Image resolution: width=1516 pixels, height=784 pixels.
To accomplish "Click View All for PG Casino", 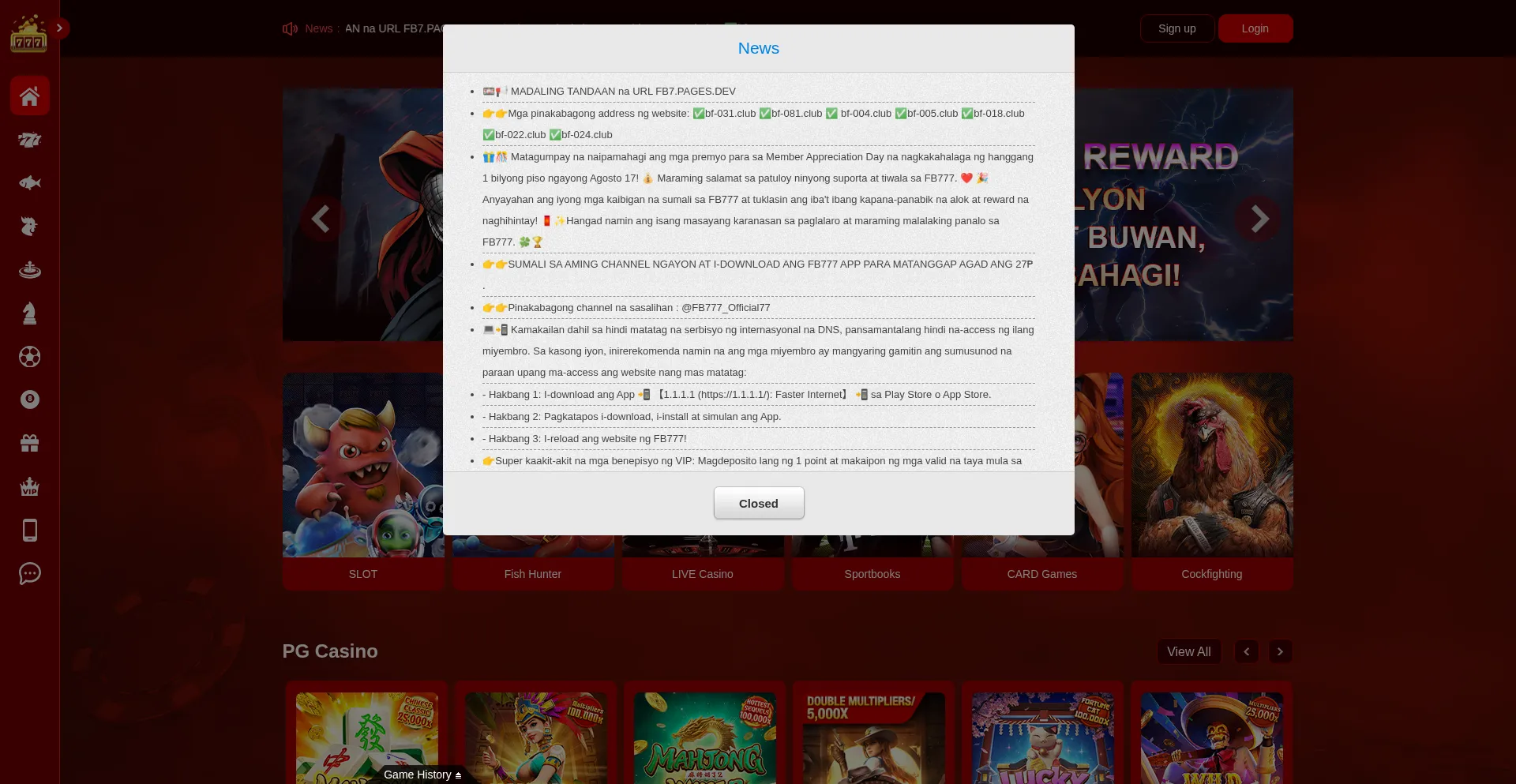I will coord(1189,651).
